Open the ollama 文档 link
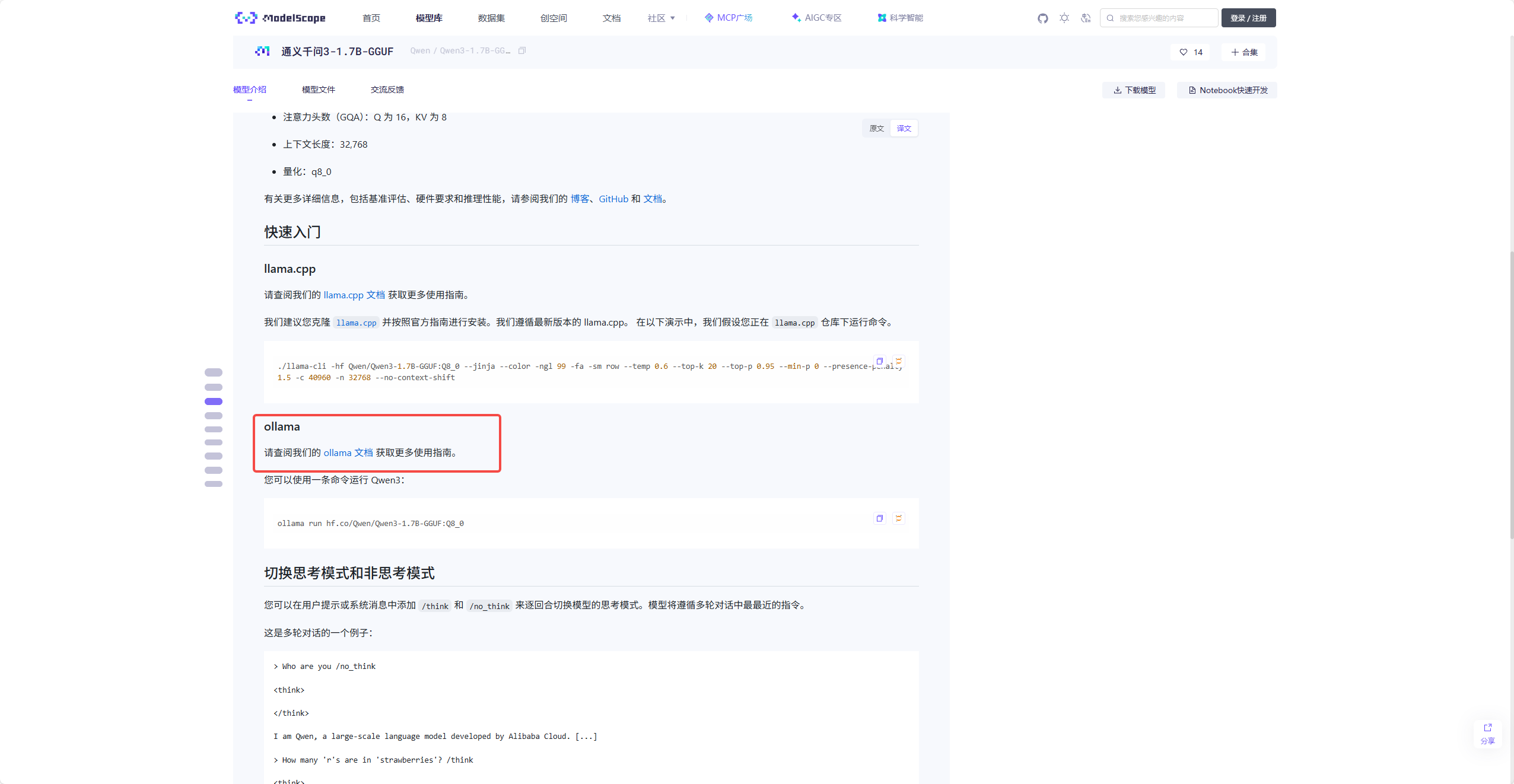The width and height of the screenshot is (1514, 784). (x=348, y=453)
